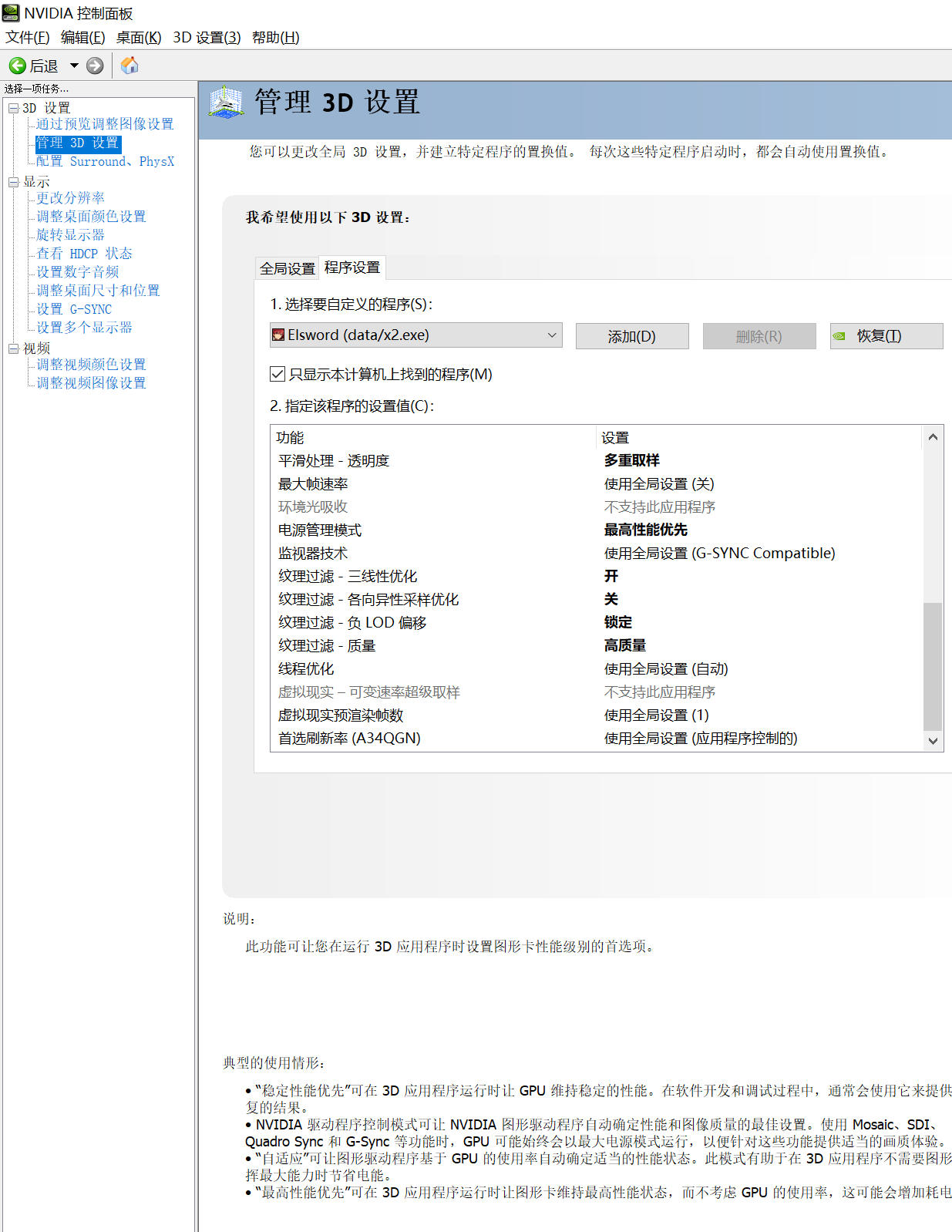Select 纹理过滤 - 负 LOD 偏移 row

point(597,623)
